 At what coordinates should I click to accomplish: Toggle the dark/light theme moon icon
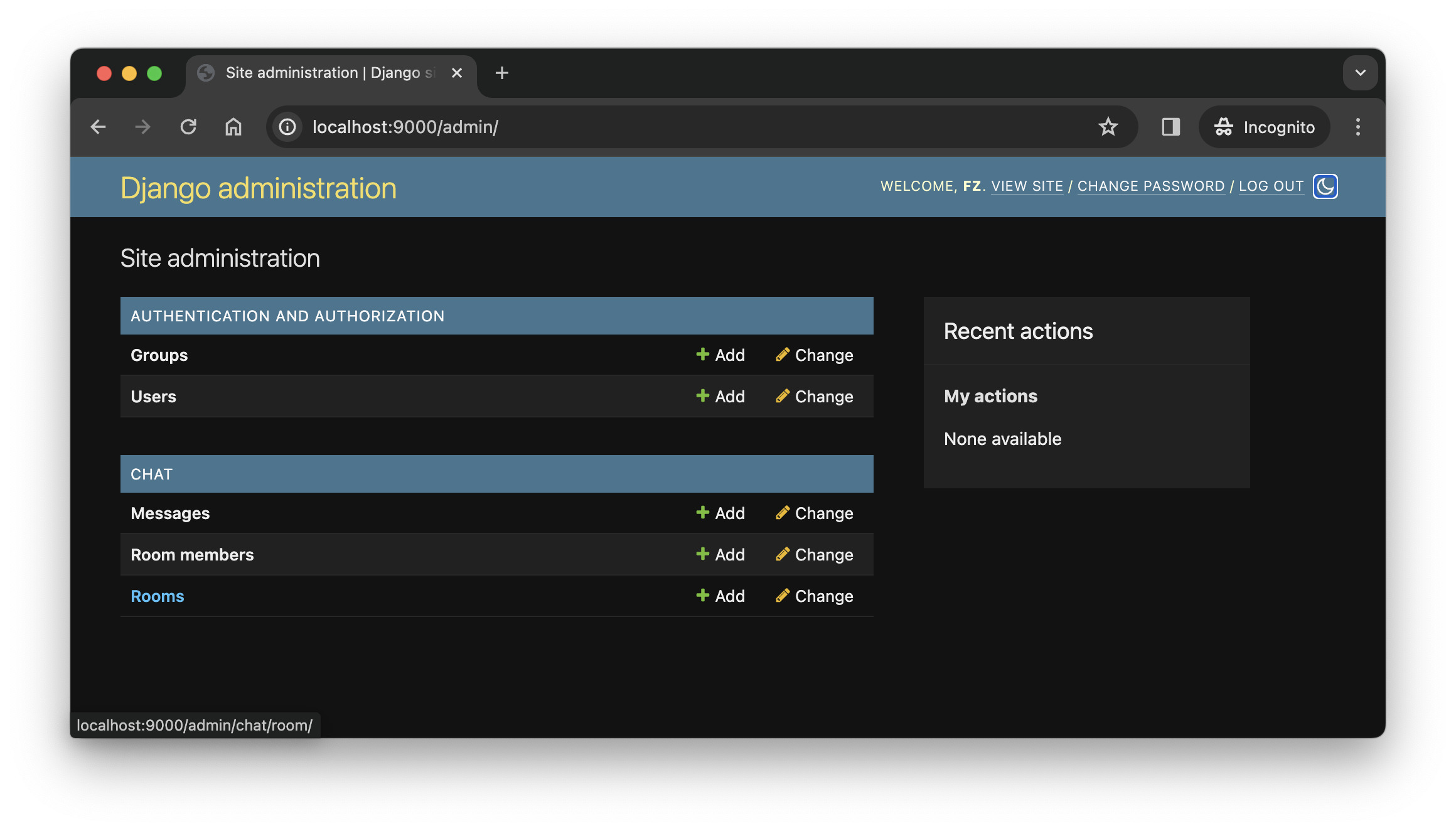tap(1325, 186)
